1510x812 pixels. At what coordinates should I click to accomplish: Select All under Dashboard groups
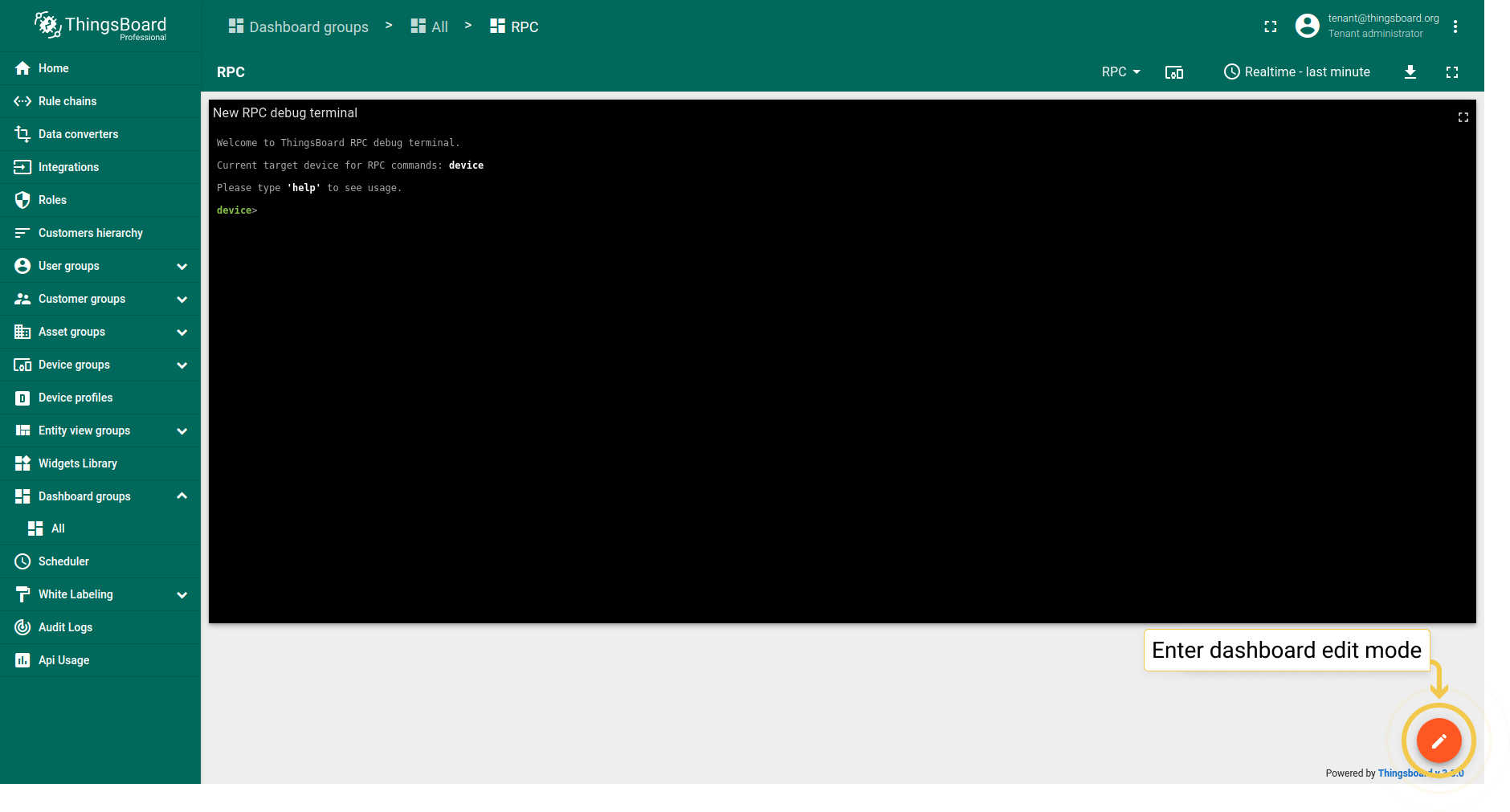tap(100, 528)
